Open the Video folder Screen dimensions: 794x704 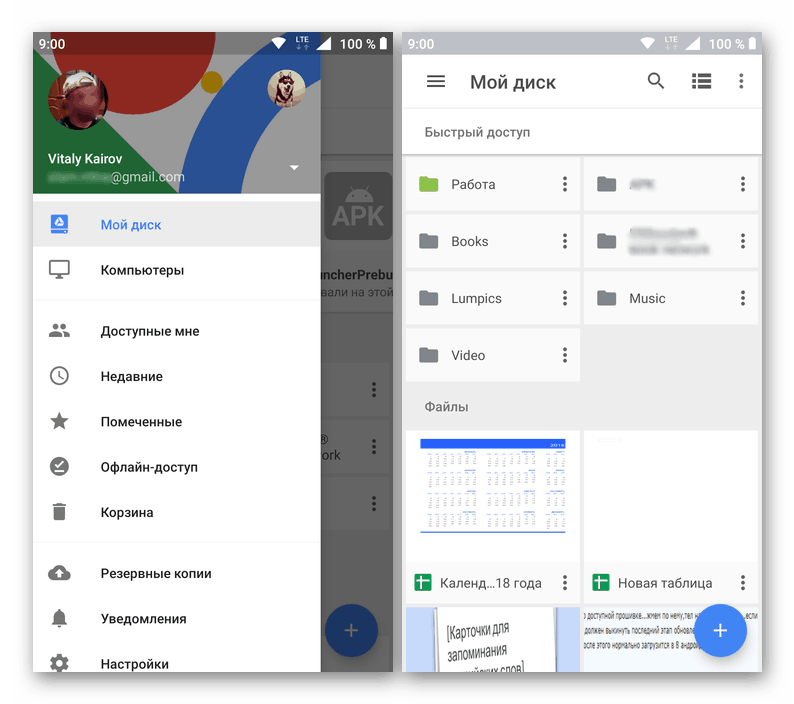[x=493, y=355]
